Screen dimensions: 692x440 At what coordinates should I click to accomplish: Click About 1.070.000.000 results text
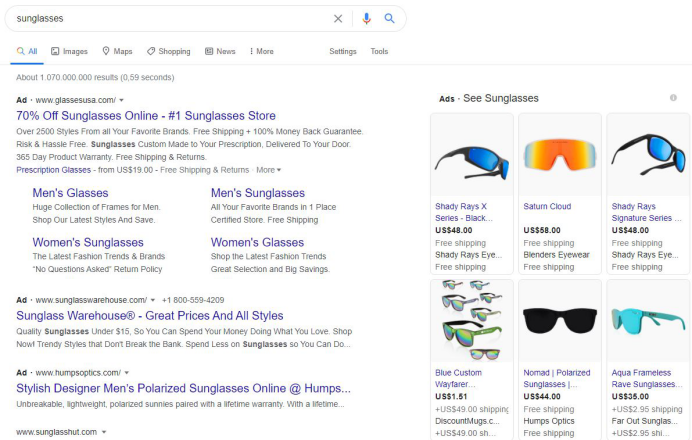[x=95, y=78]
